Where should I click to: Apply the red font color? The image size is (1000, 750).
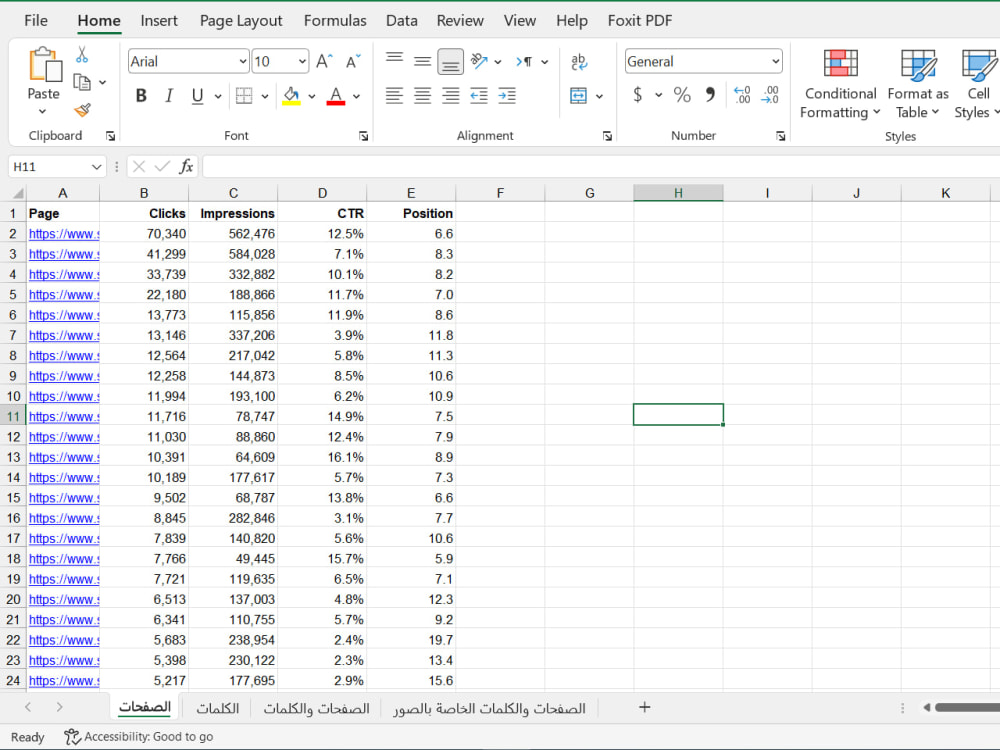(336, 96)
